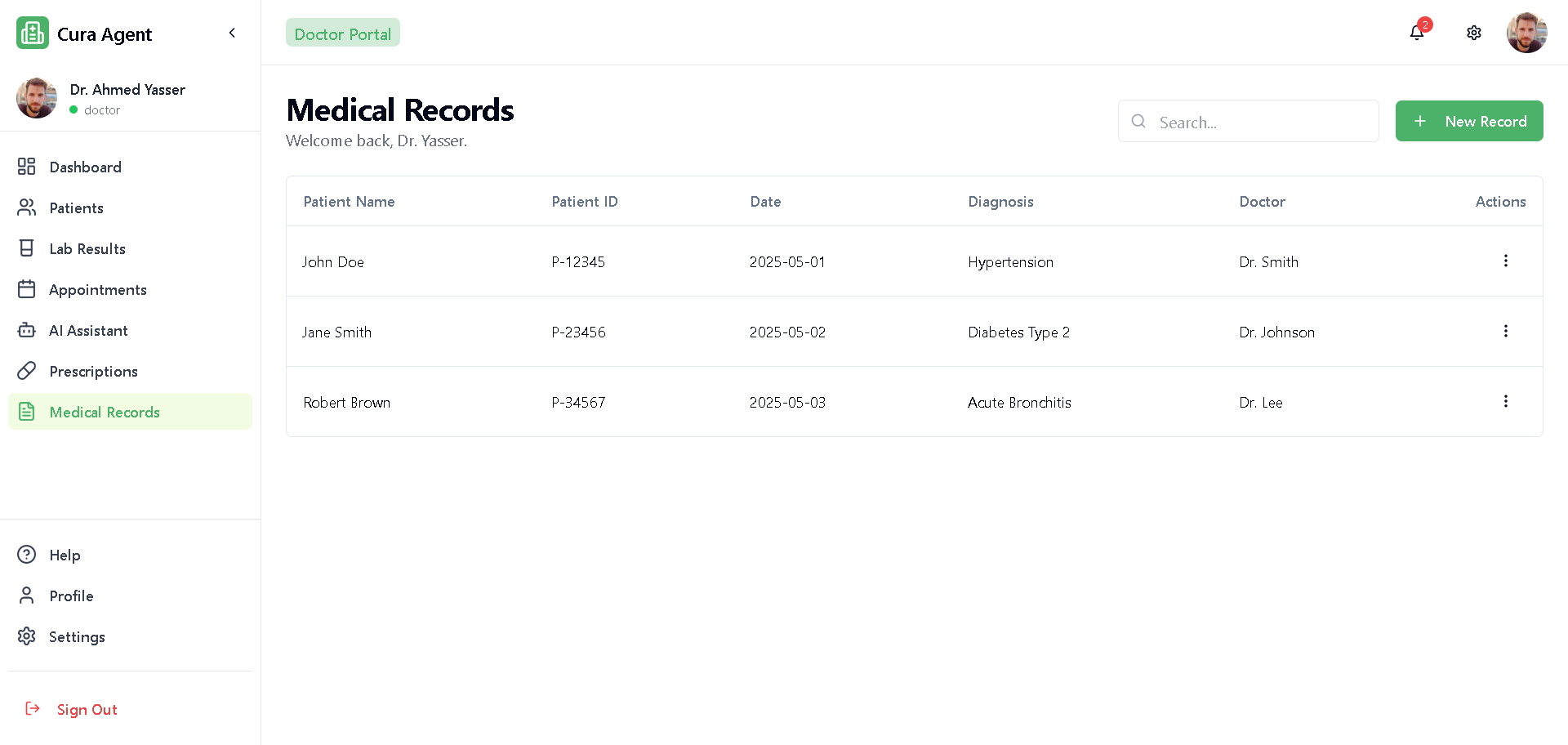Click the Cura Agent logo icon
Image resolution: width=1568 pixels, height=745 pixels.
tap(33, 33)
